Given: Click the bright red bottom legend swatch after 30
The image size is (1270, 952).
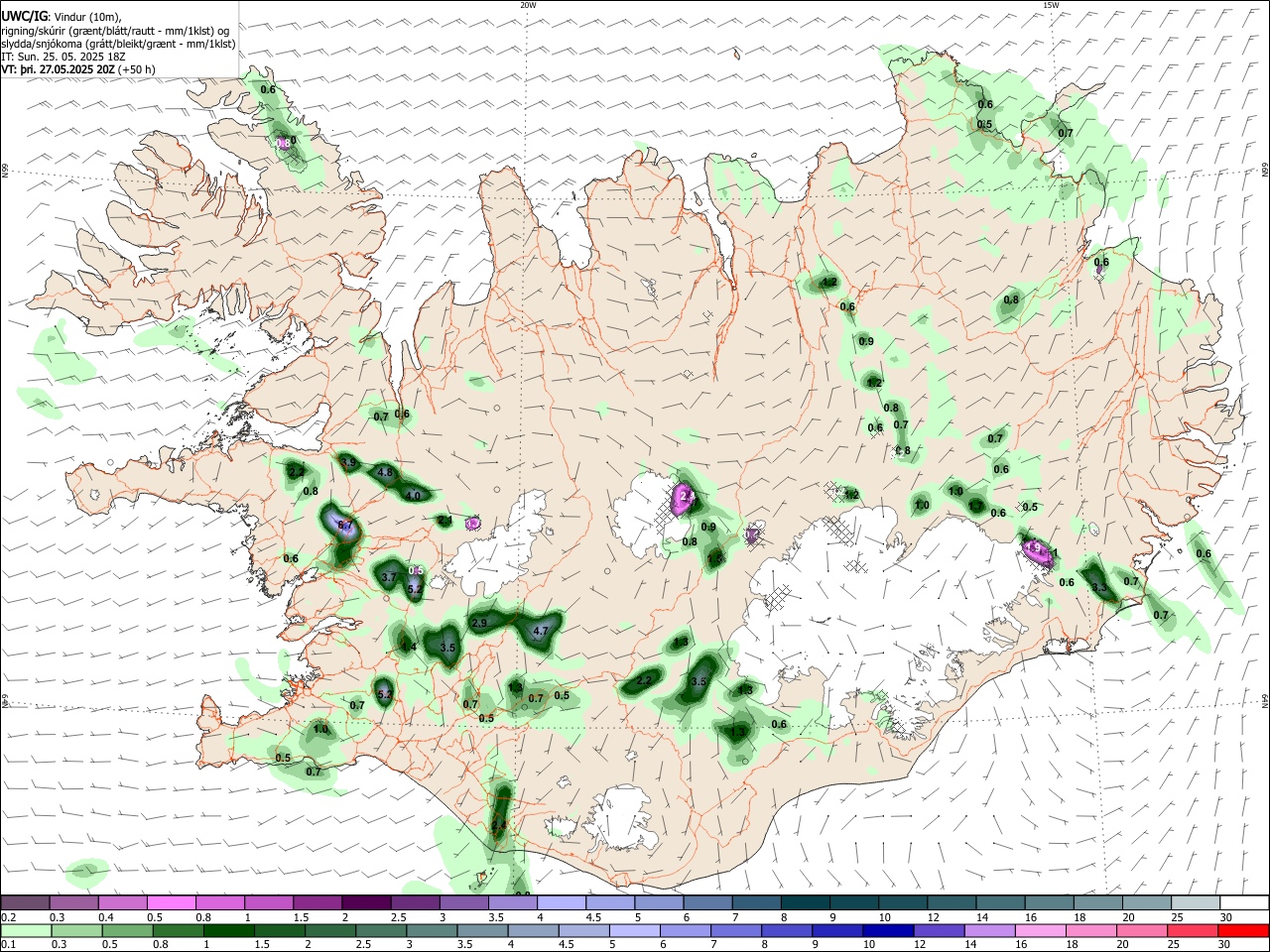Looking at the screenshot, I should [x=1243, y=930].
